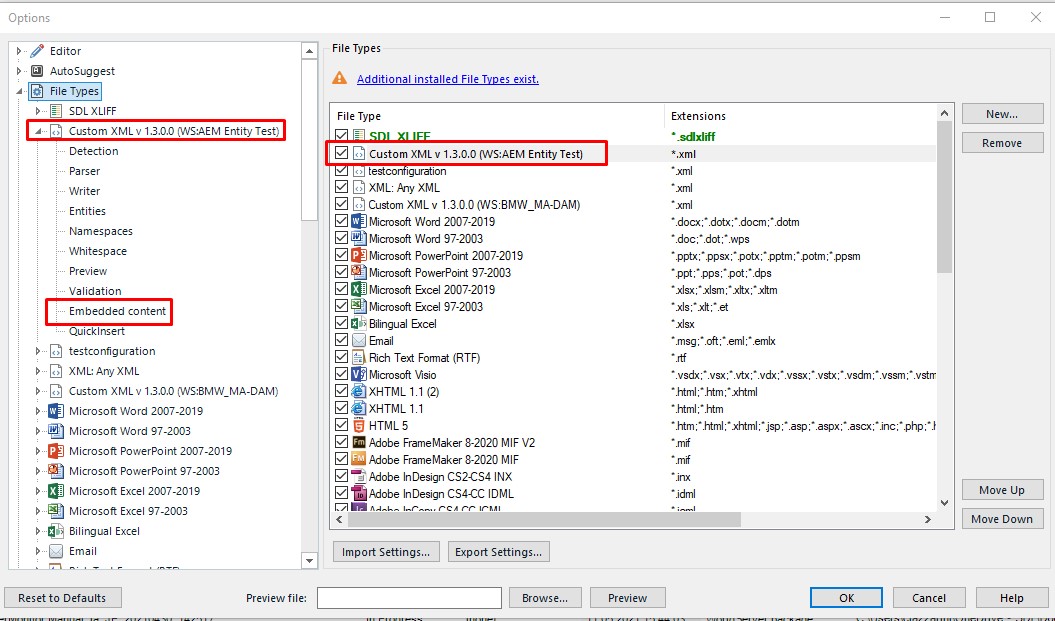1055x621 pixels.
Task: Uncheck the Bilingual Excel file type checkbox
Action: 342,324
